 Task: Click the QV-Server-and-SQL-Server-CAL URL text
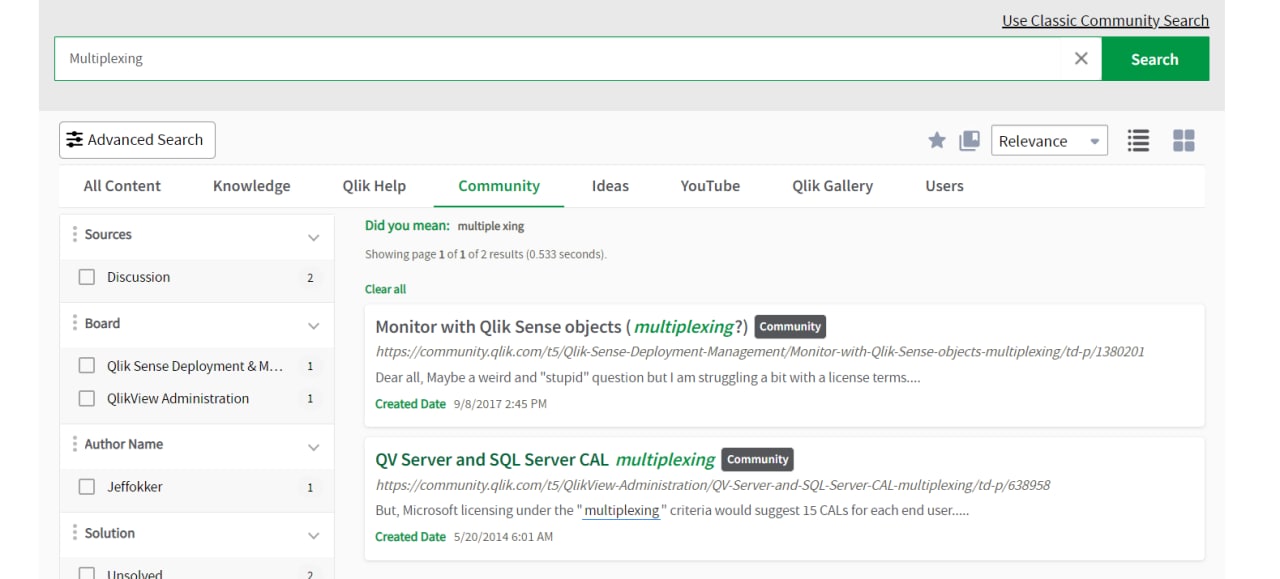click(x=713, y=485)
